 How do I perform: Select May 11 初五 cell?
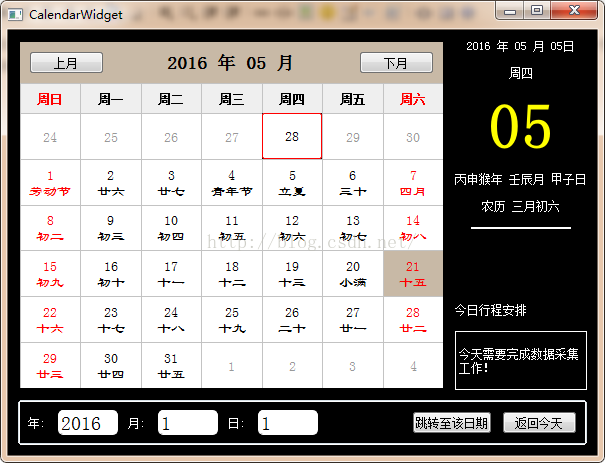[232, 228]
